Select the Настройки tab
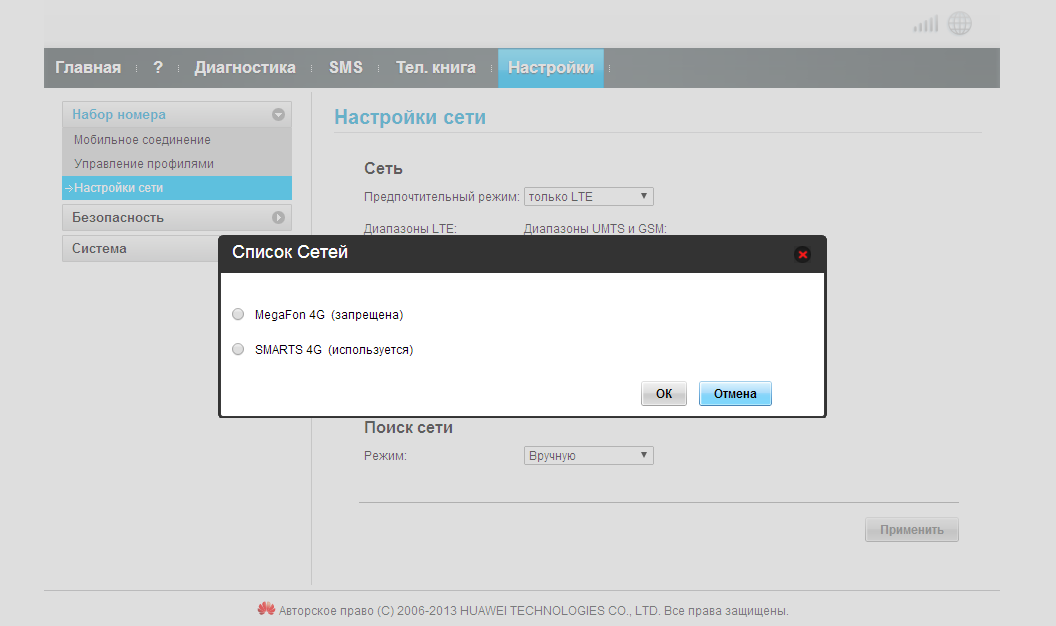 (x=551, y=67)
